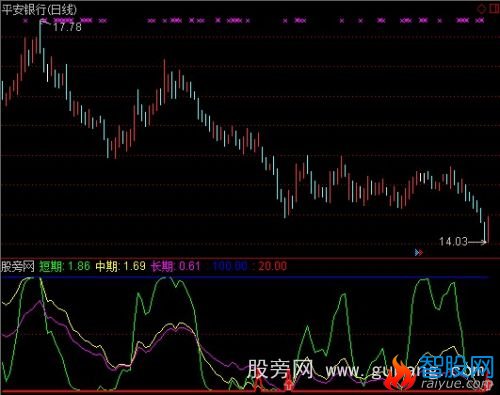Image resolution: width=500 pixels, height=395 pixels.
Task: Click the blue-red double arrow marker
Action: tap(419, 252)
